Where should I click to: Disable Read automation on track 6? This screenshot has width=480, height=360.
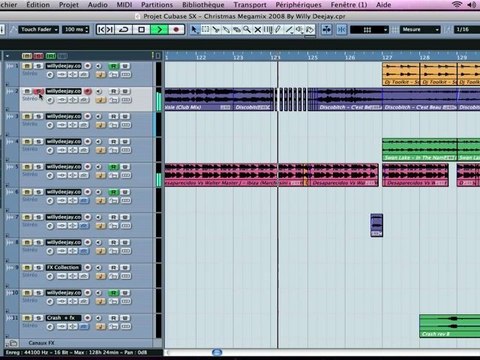click(114, 192)
